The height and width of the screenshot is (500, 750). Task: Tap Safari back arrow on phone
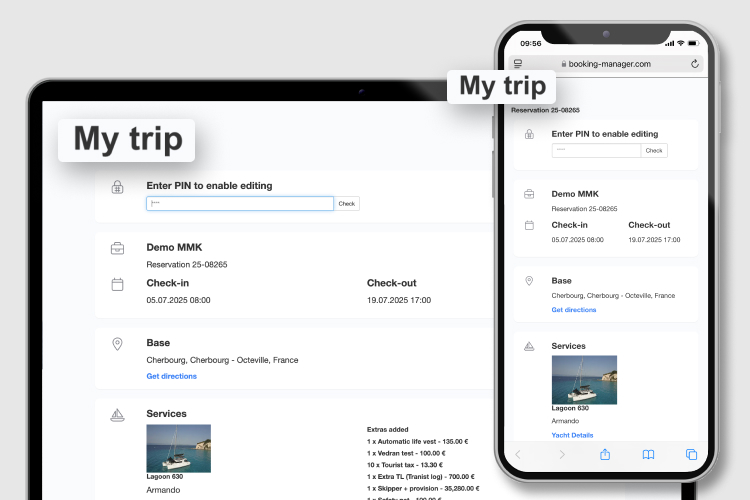(518, 454)
